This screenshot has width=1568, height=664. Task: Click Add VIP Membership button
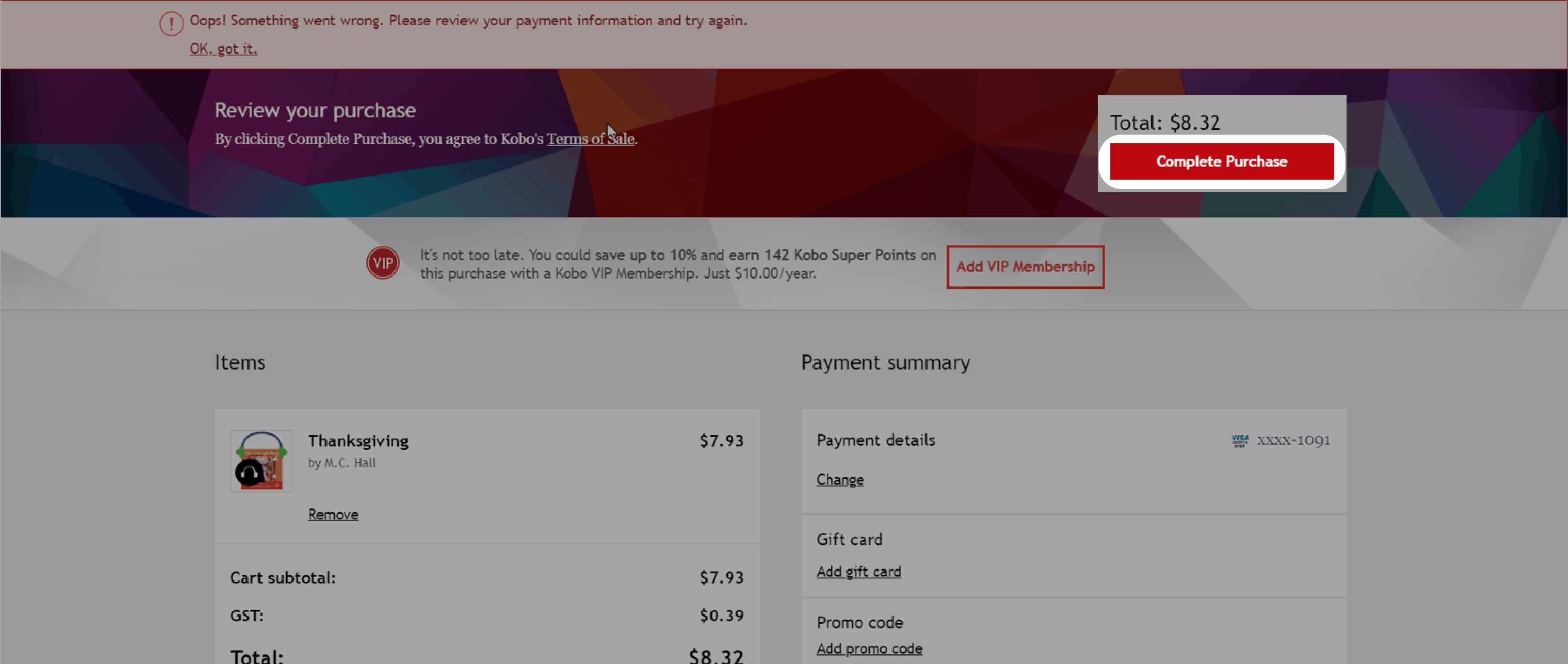[x=1025, y=266]
